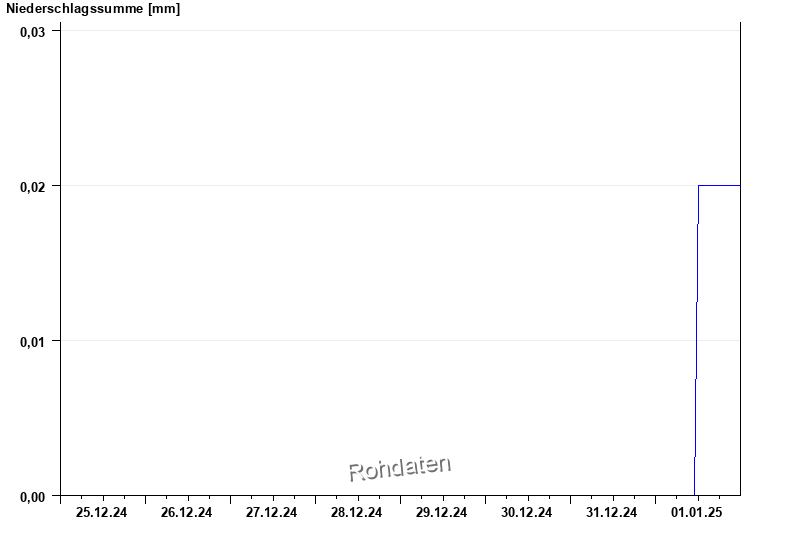Click the 0,00 y-axis label
800x550 pixels.
click(33, 496)
